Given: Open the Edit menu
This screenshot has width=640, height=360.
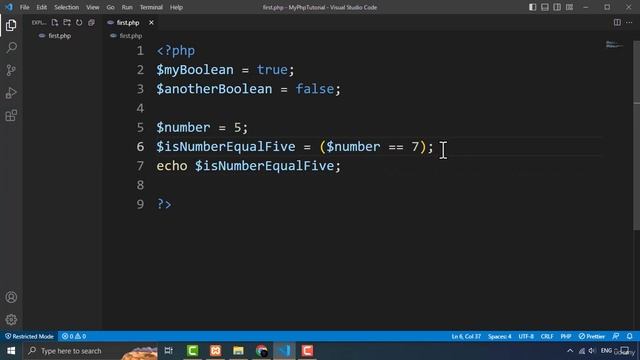Looking at the screenshot, I should tap(42, 7).
